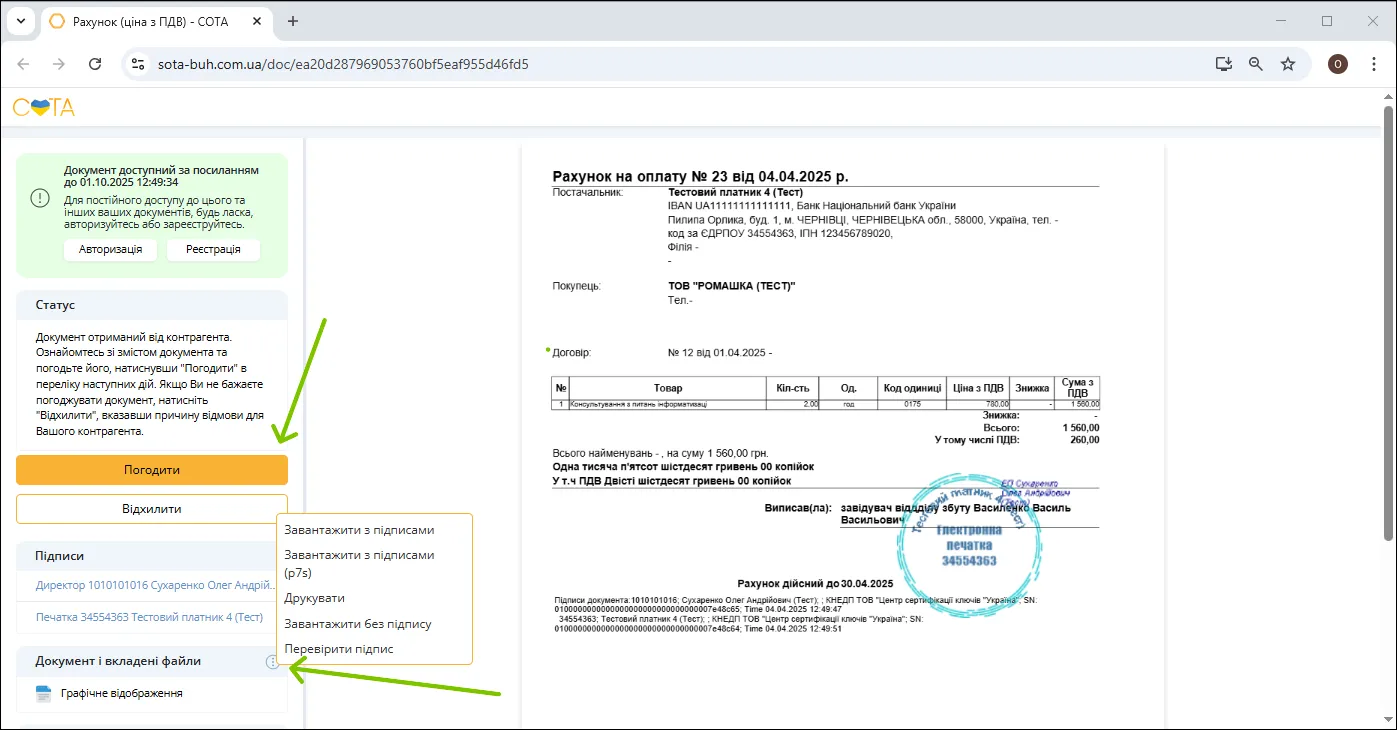1397x730 pixels.
Task: Reload the page
Action: [x=95, y=64]
